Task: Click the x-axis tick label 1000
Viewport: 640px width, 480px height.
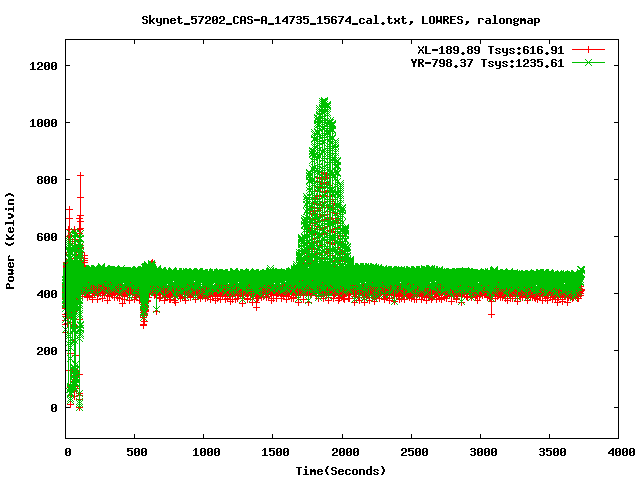Action: coord(206,452)
